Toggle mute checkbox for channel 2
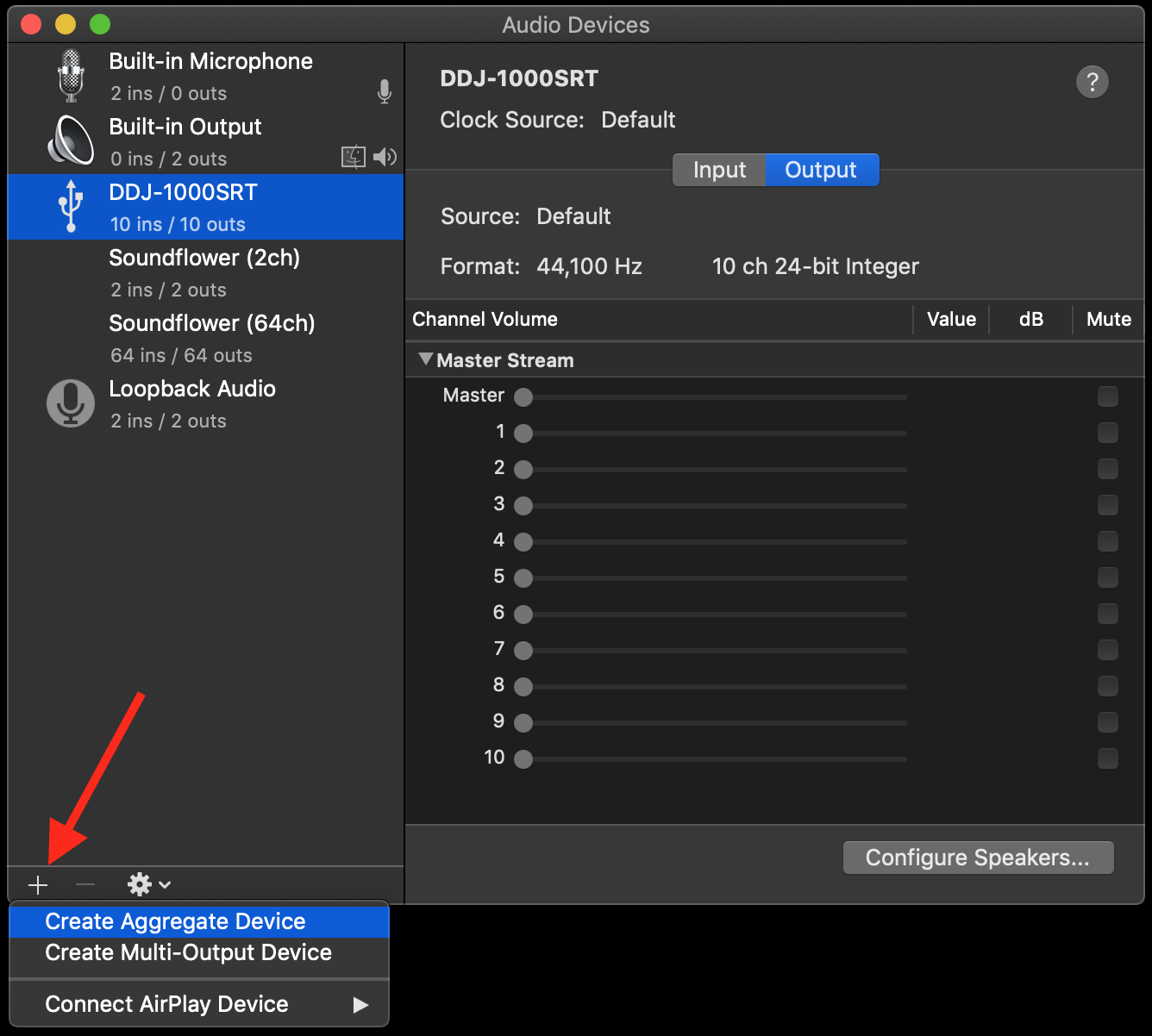This screenshot has width=1152, height=1036. click(1108, 469)
